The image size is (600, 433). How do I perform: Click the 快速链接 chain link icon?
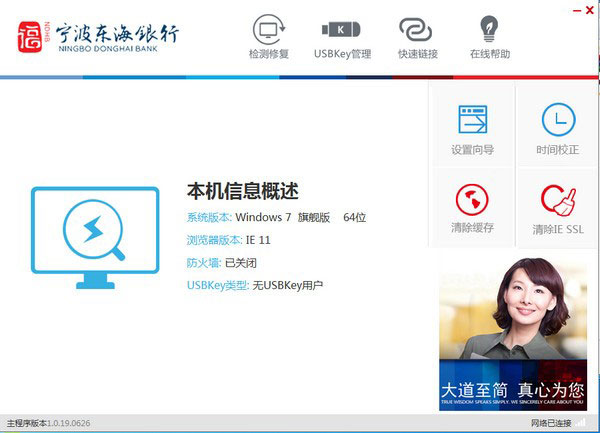coord(416,37)
